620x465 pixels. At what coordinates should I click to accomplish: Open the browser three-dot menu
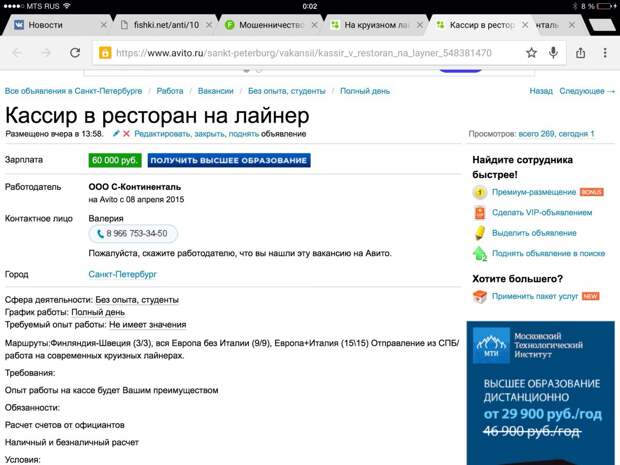pos(605,53)
